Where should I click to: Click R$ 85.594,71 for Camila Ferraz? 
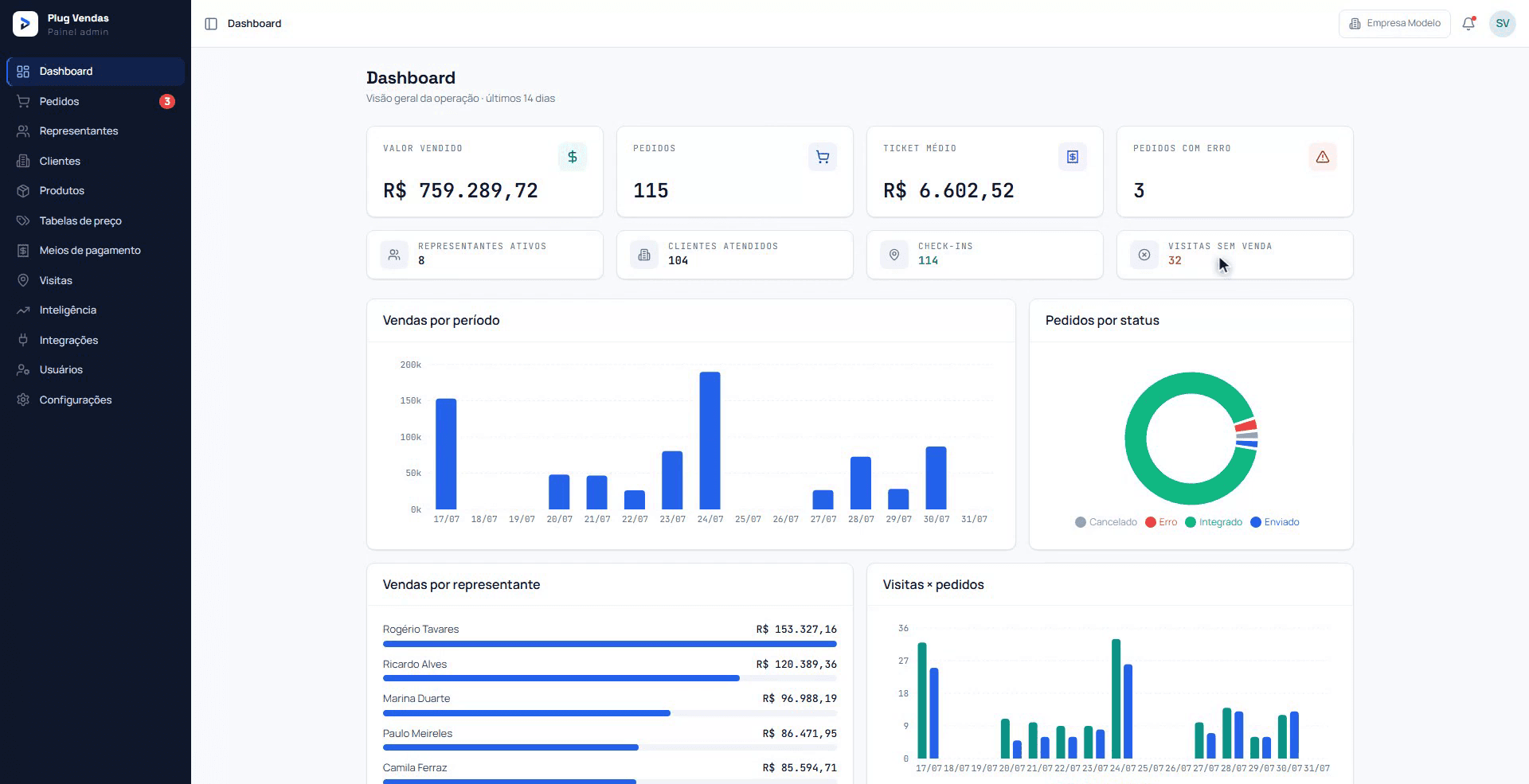click(x=800, y=768)
